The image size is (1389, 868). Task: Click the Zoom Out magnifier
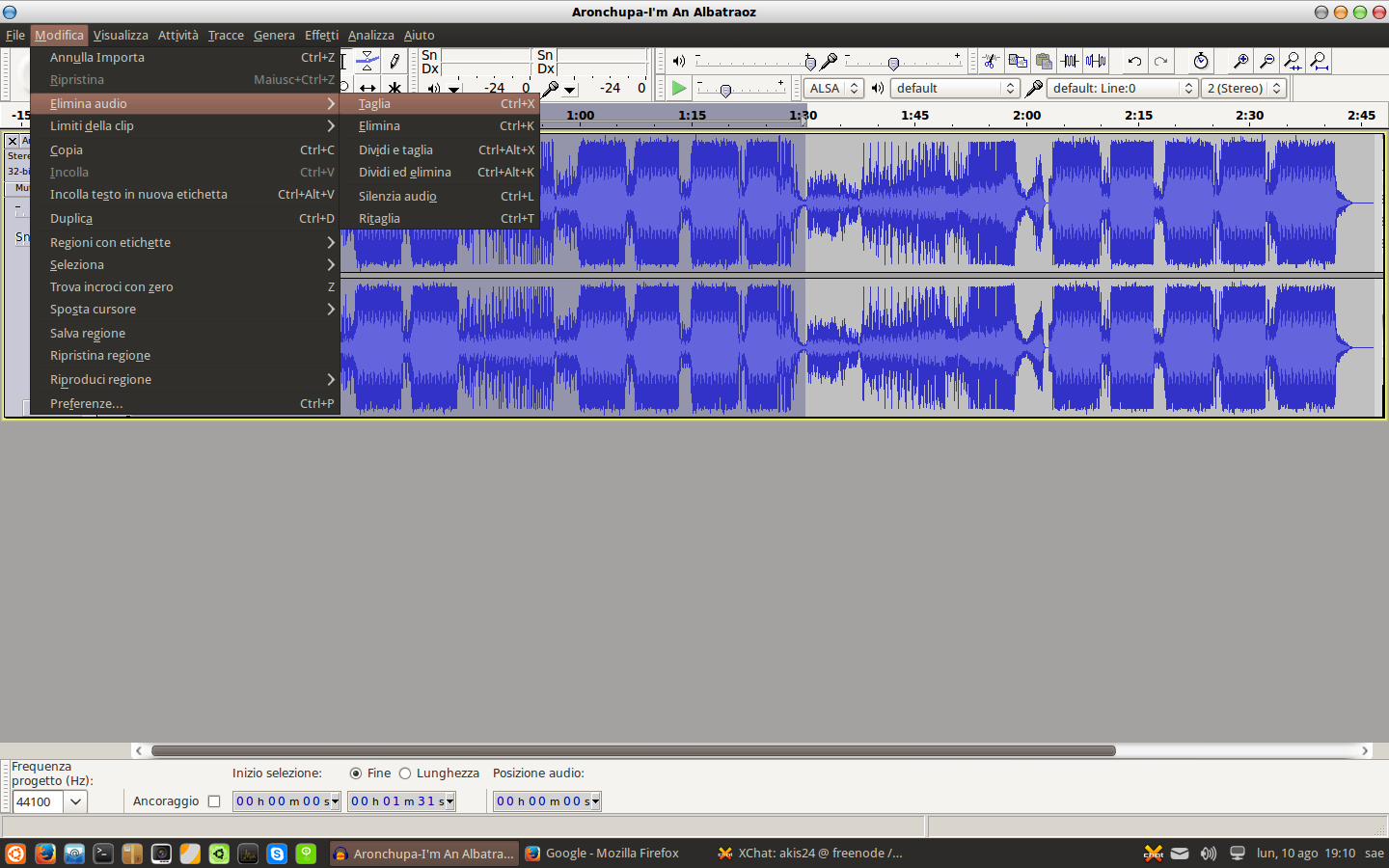point(1267,61)
